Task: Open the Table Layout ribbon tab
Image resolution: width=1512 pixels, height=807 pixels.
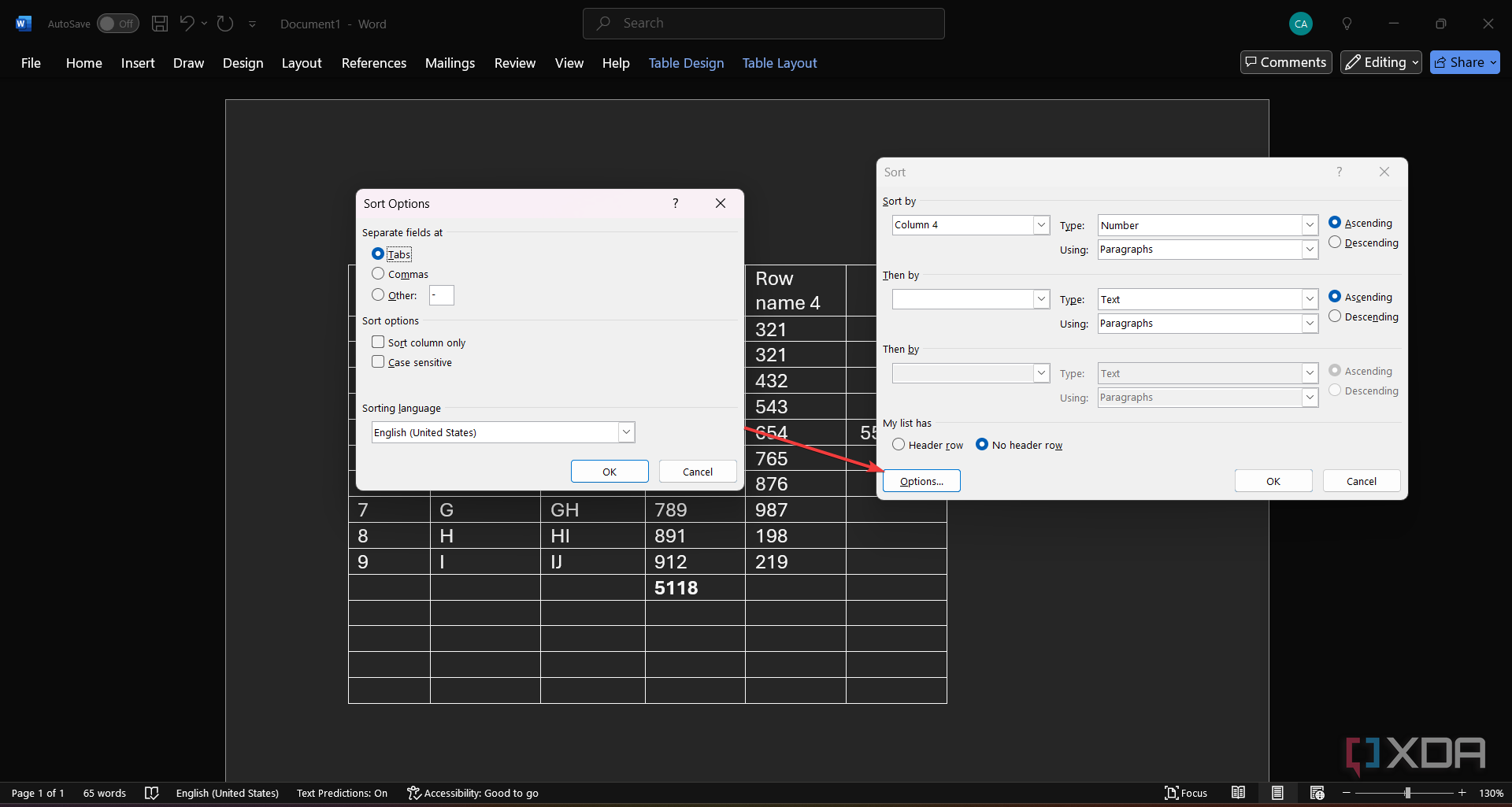Action: tap(780, 63)
